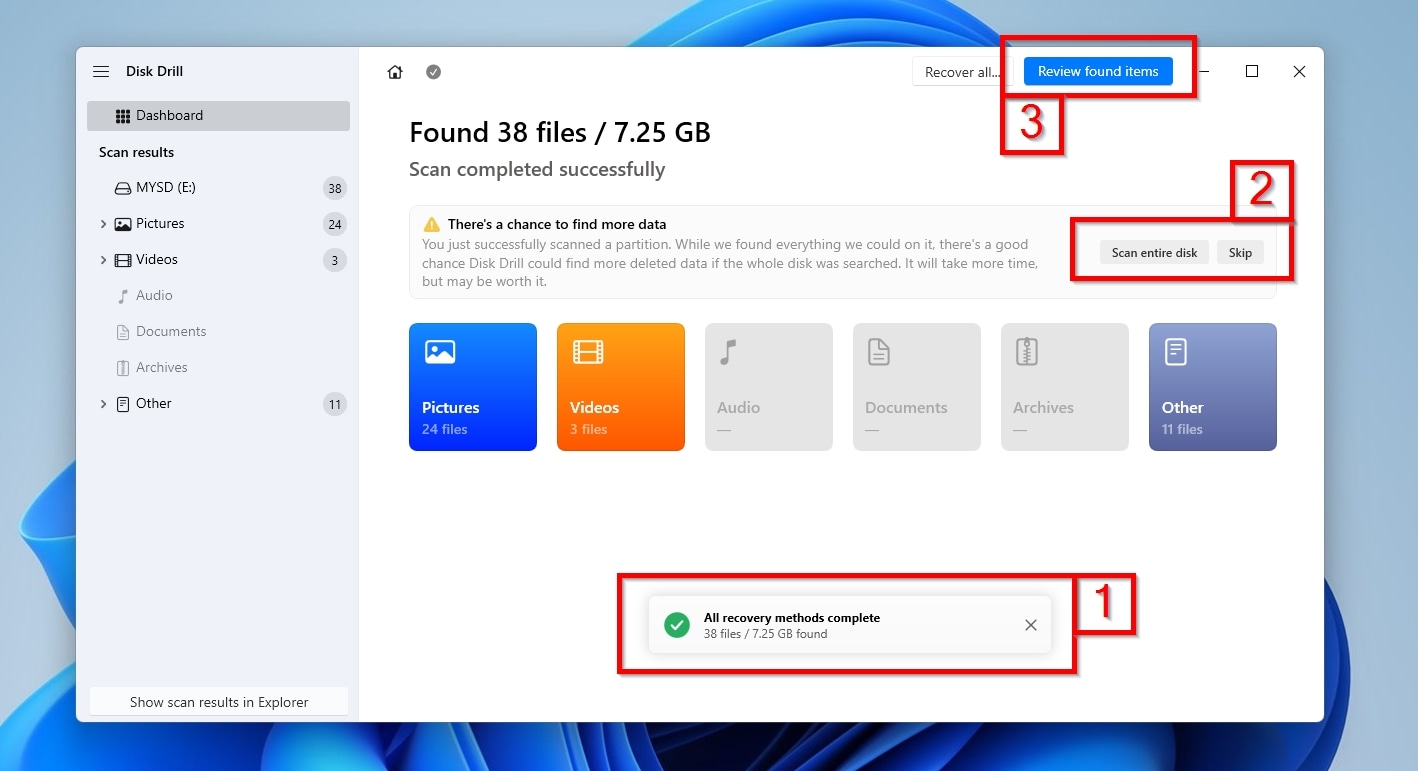Click the greyed-out Archives tile
Viewport: 1418px width, 771px height.
(1065, 387)
